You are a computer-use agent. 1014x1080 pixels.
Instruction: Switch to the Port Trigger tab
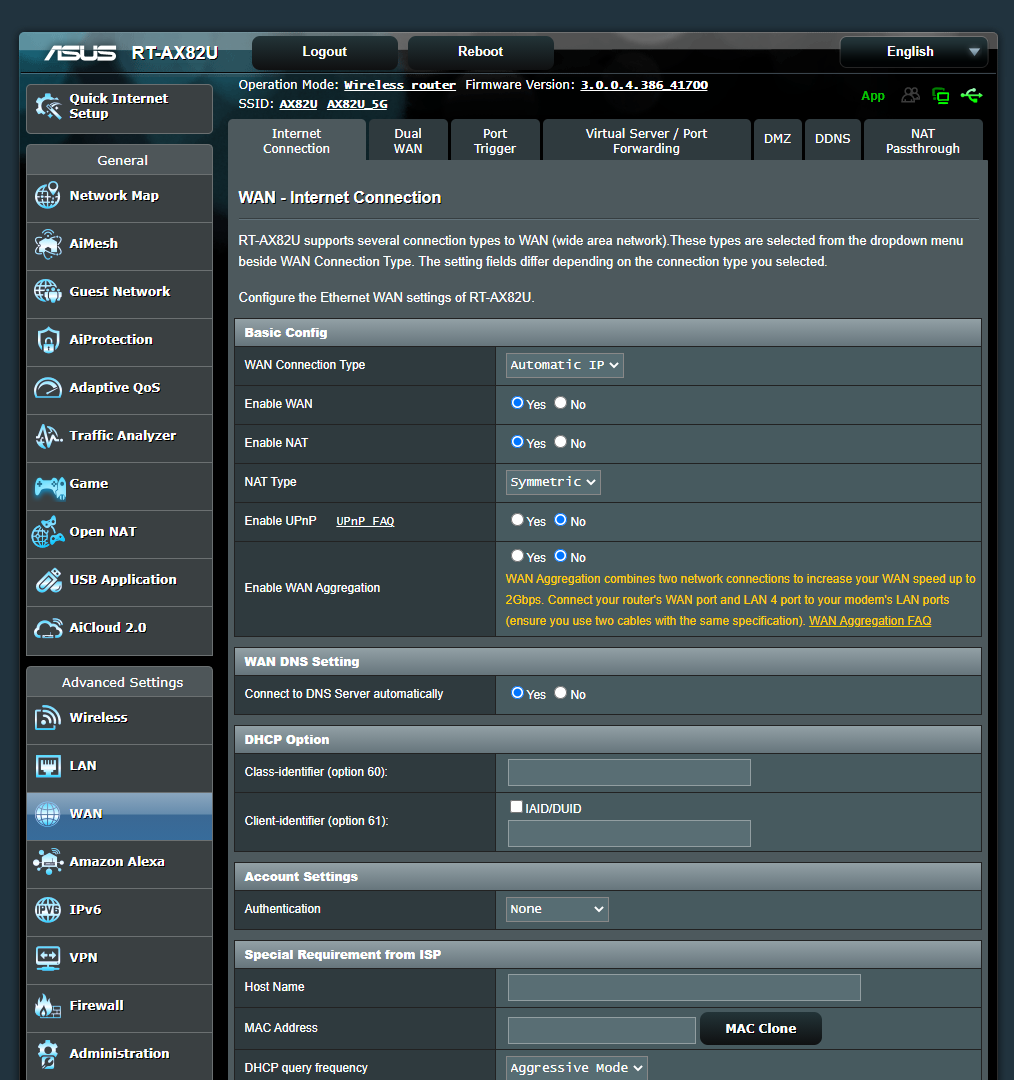click(x=495, y=141)
